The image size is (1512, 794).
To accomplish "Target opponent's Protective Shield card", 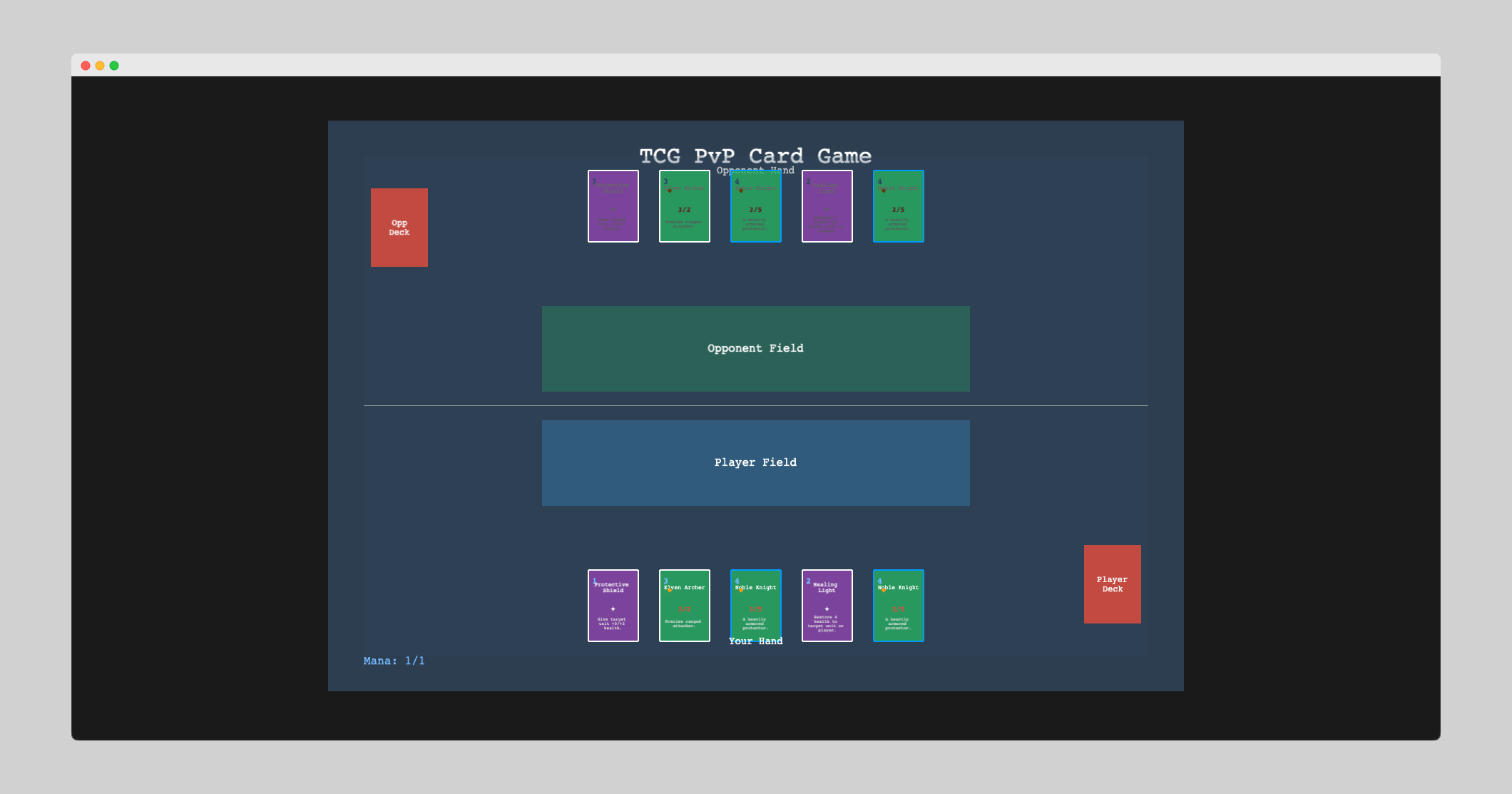I will coord(613,205).
